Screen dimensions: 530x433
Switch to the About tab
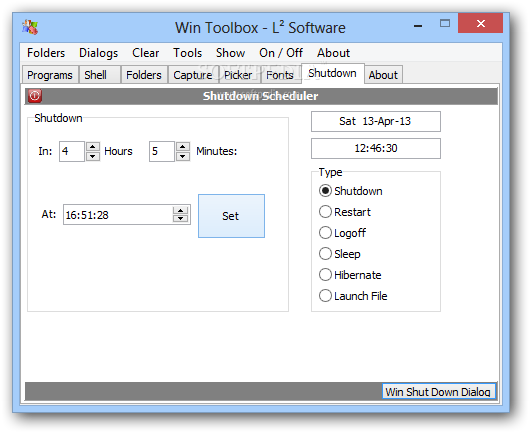[383, 75]
